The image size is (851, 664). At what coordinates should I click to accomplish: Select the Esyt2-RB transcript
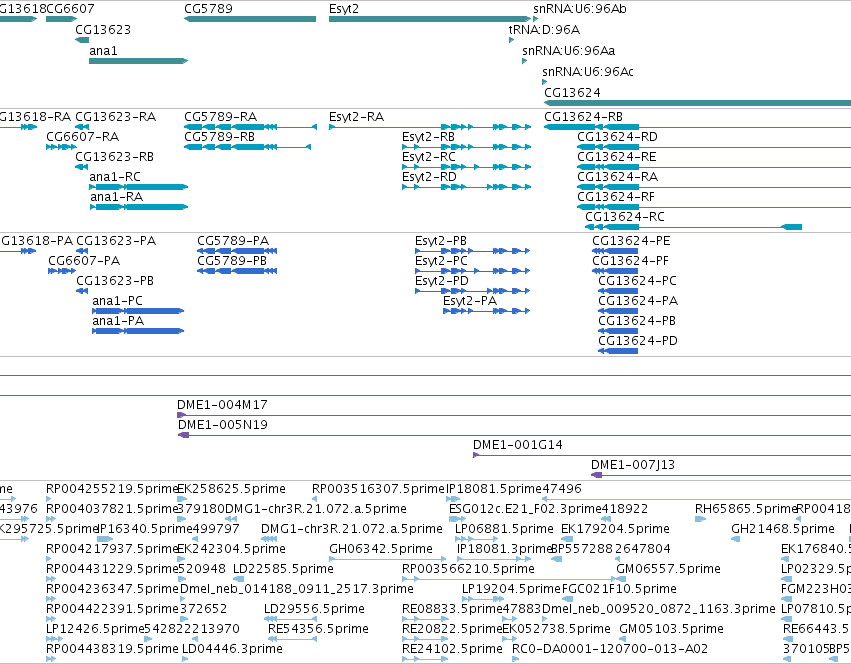click(x=466, y=147)
